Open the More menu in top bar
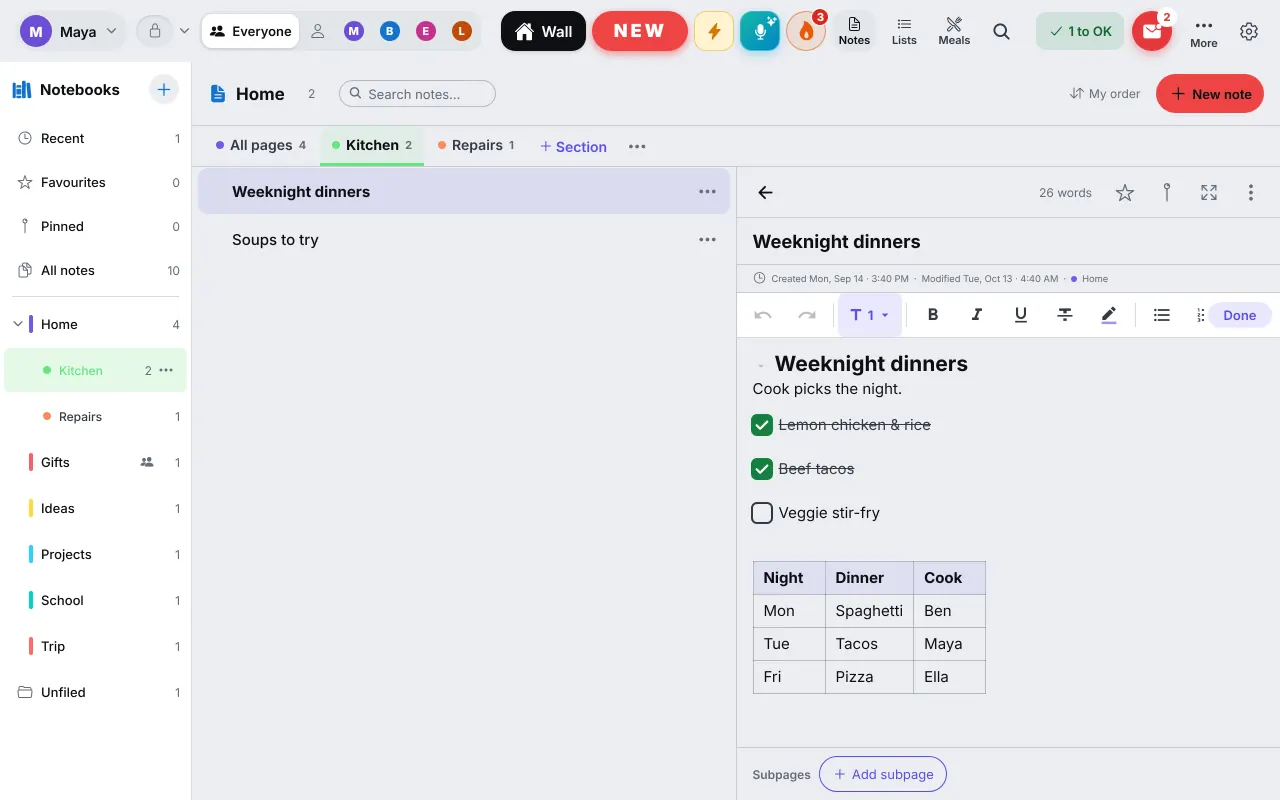Image resolution: width=1280 pixels, height=800 pixels. (x=1204, y=31)
